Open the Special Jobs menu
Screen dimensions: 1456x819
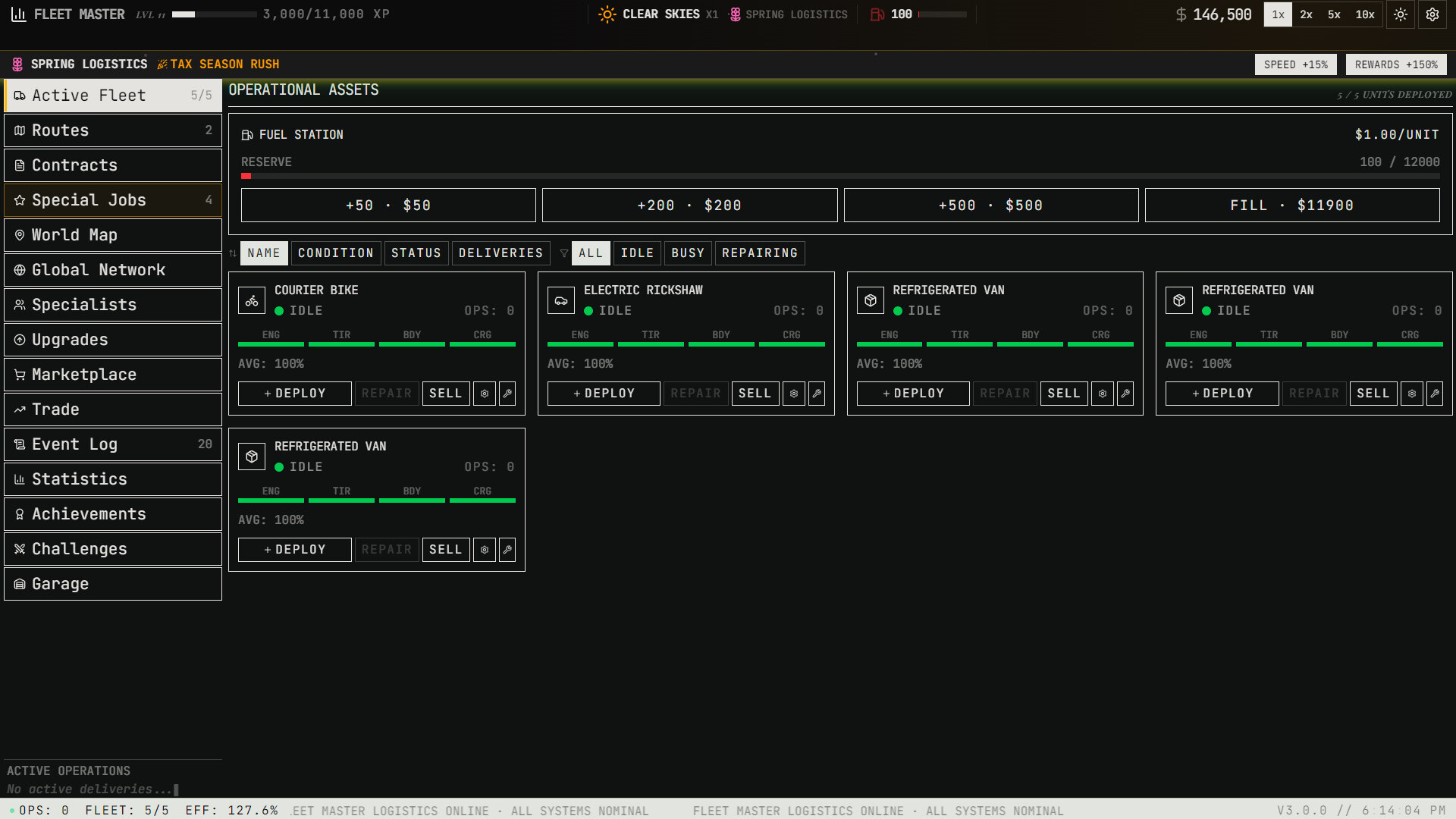pos(113,200)
